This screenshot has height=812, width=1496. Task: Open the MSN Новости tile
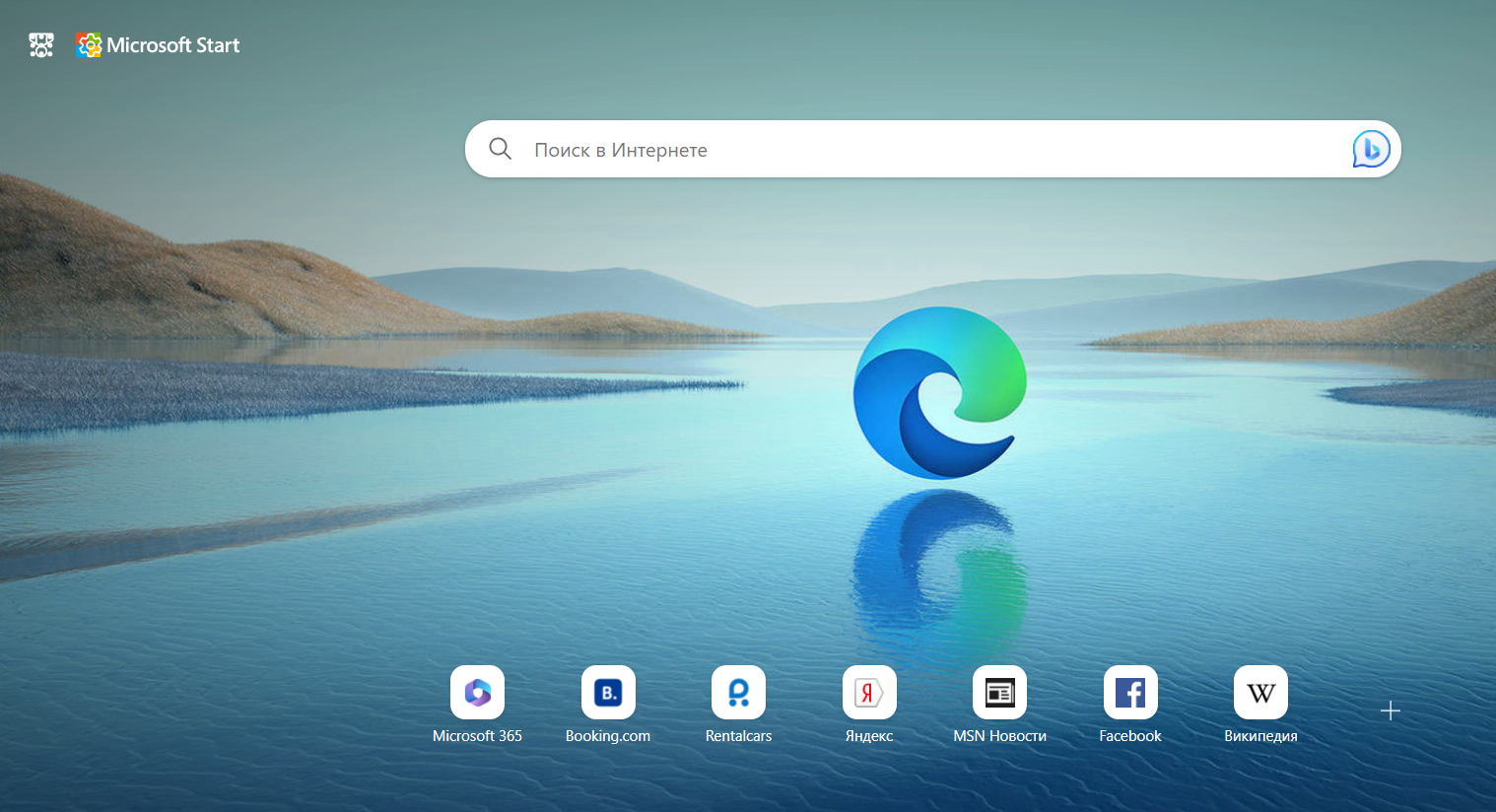tap(1000, 693)
